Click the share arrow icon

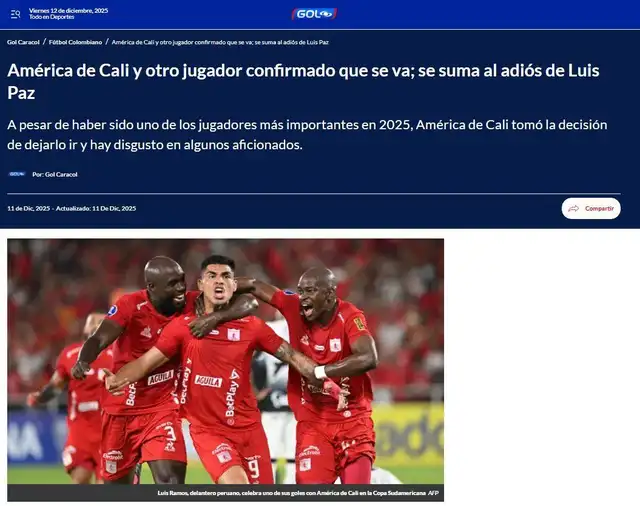point(573,209)
